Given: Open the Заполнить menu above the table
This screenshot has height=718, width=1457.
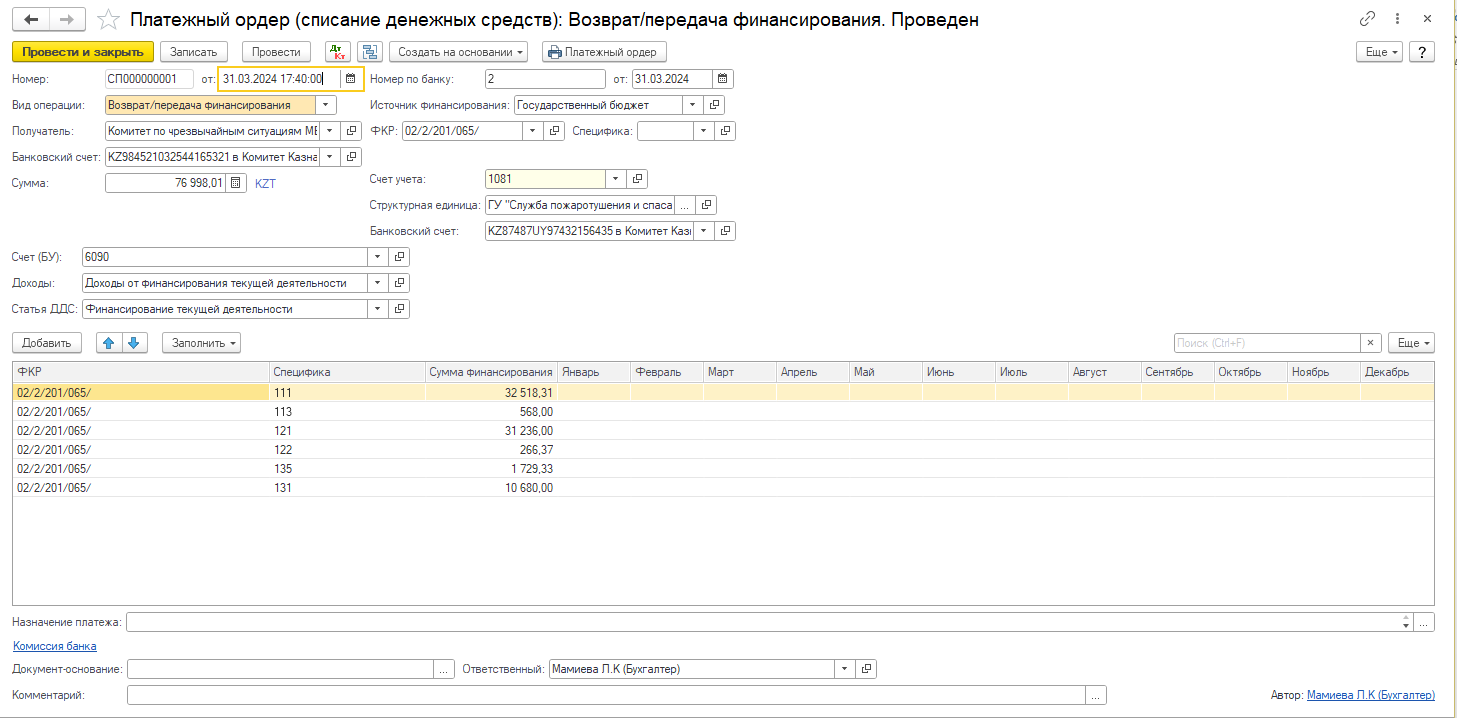Looking at the screenshot, I should pyautogui.click(x=201, y=343).
